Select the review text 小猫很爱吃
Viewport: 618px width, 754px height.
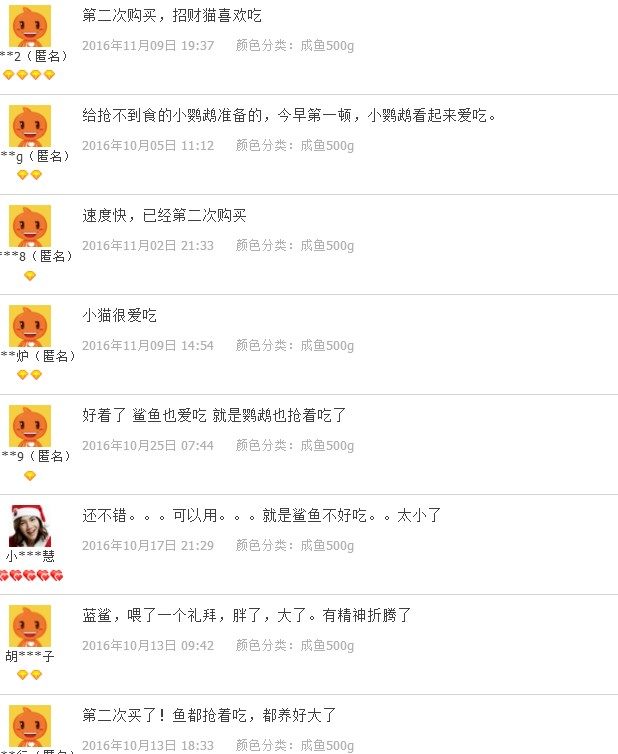click(119, 315)
